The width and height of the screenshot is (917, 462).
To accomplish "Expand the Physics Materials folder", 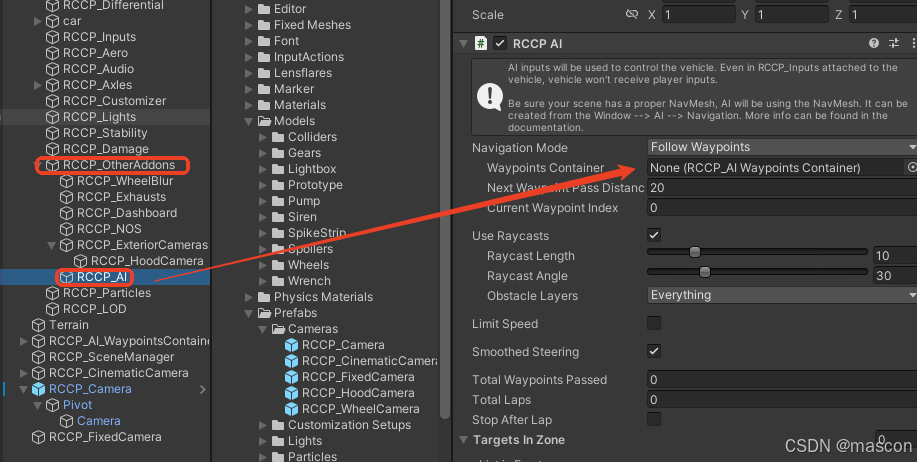I will click(249, 297).
